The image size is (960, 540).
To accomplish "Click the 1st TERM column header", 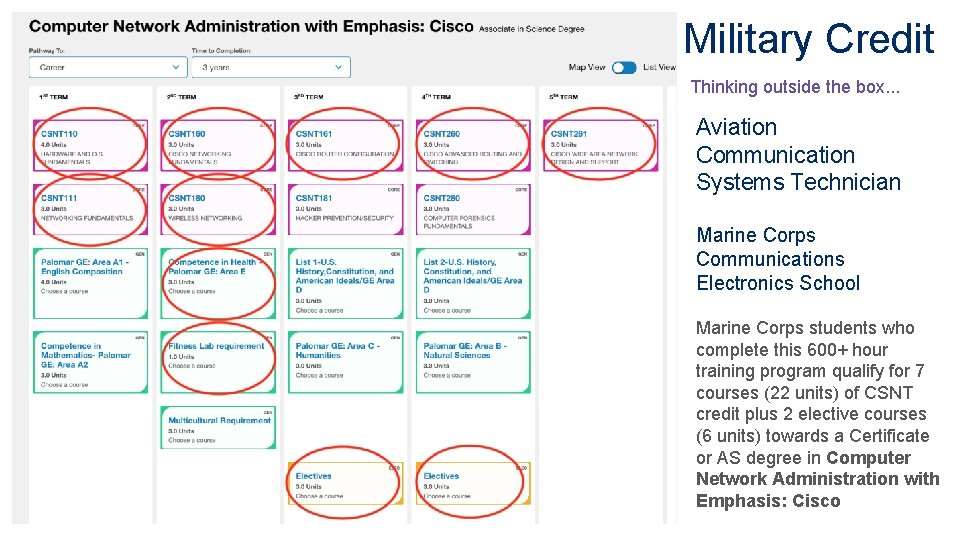I will (x=53, y=97).
